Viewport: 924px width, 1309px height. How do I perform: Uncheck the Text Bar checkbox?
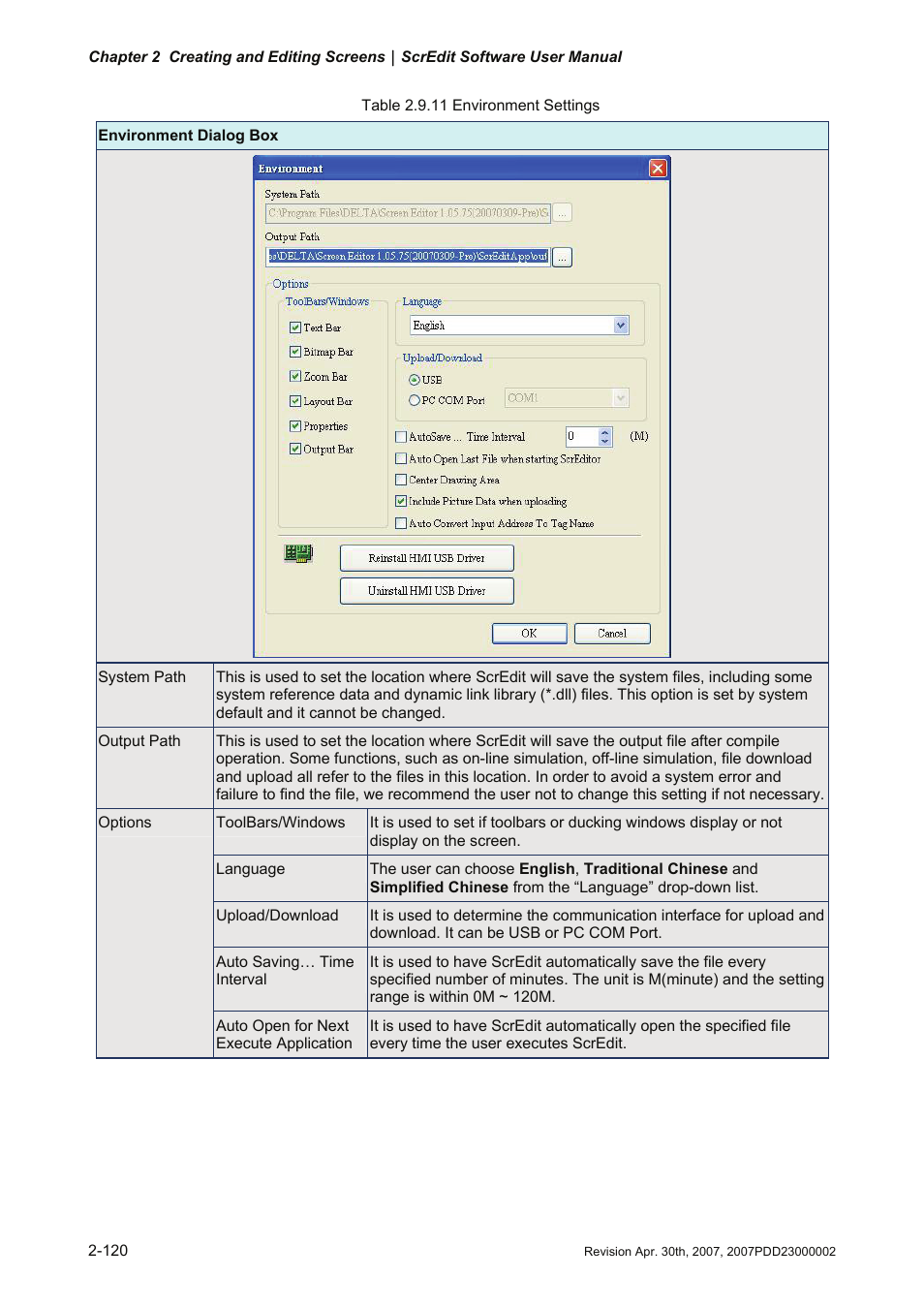point(295,327)
